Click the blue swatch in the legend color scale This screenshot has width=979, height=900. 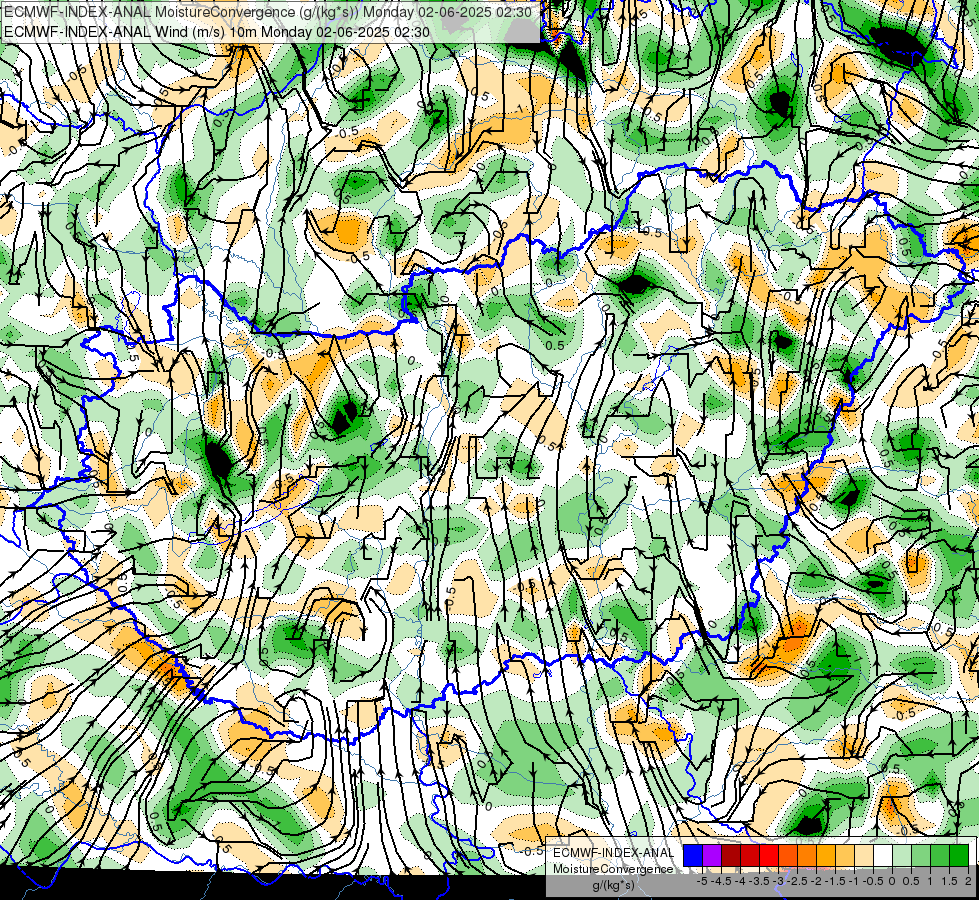click(x=693, y=855)
